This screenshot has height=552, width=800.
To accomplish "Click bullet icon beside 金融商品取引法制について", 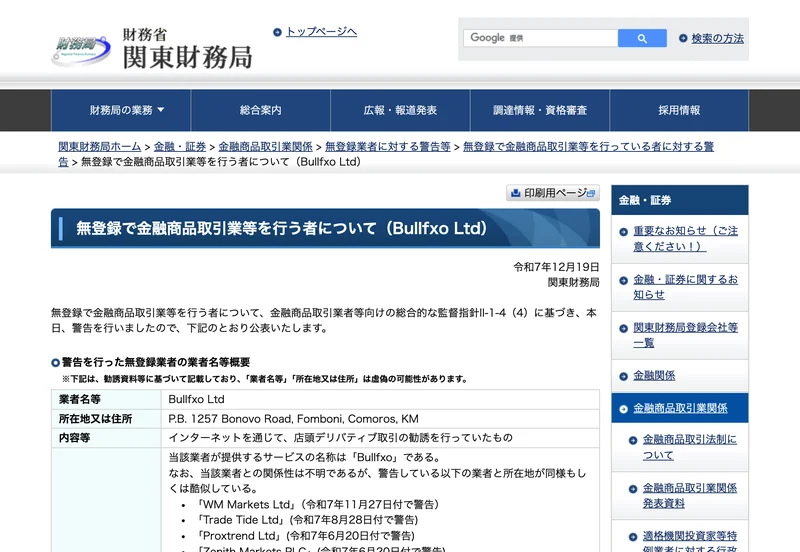I will click(x=633, y=441).
